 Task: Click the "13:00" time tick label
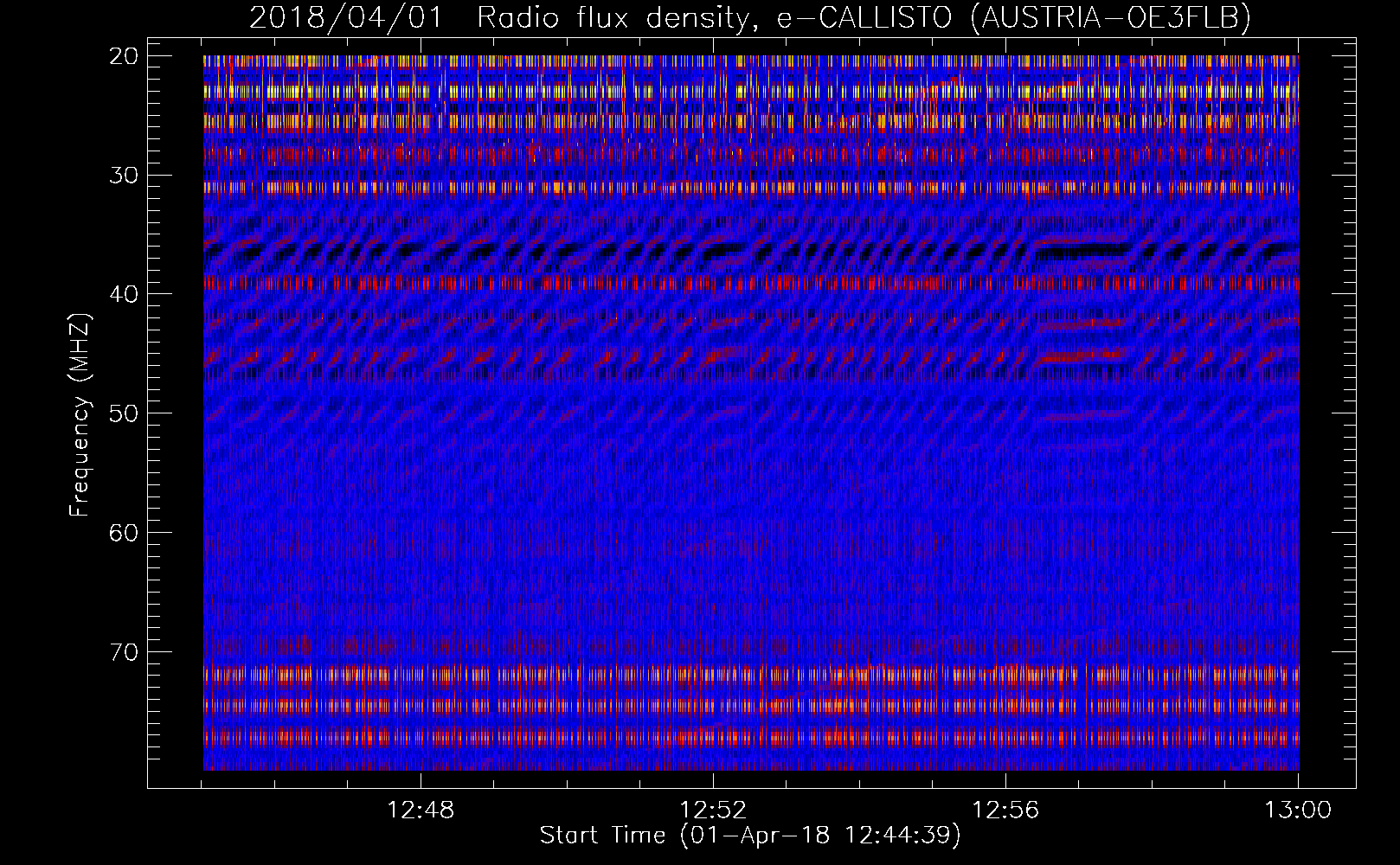pyautogui.click(x=1298, y=811)
